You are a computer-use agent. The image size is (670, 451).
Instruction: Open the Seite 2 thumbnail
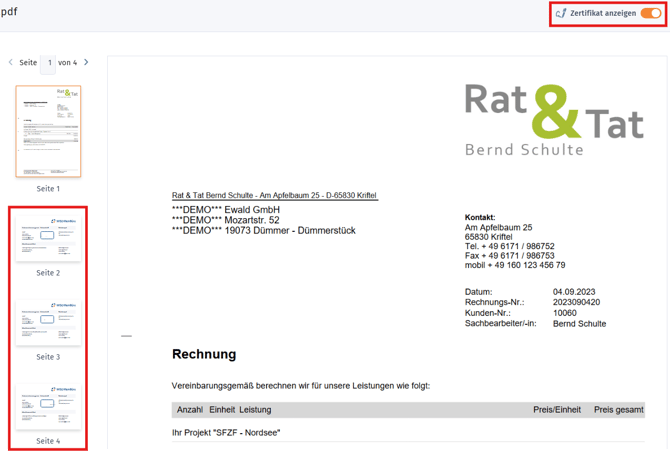coord(48,238)
